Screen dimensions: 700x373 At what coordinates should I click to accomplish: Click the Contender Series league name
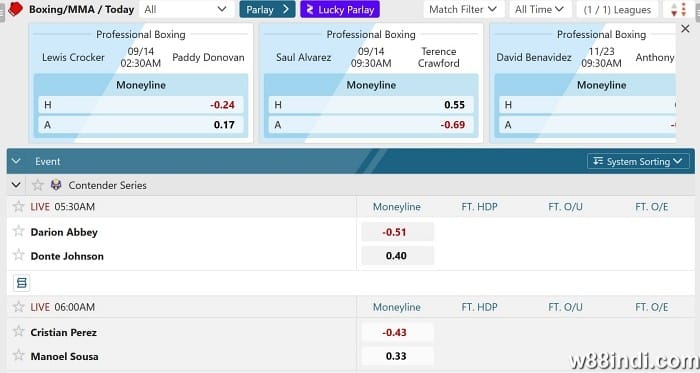[107, 185]
